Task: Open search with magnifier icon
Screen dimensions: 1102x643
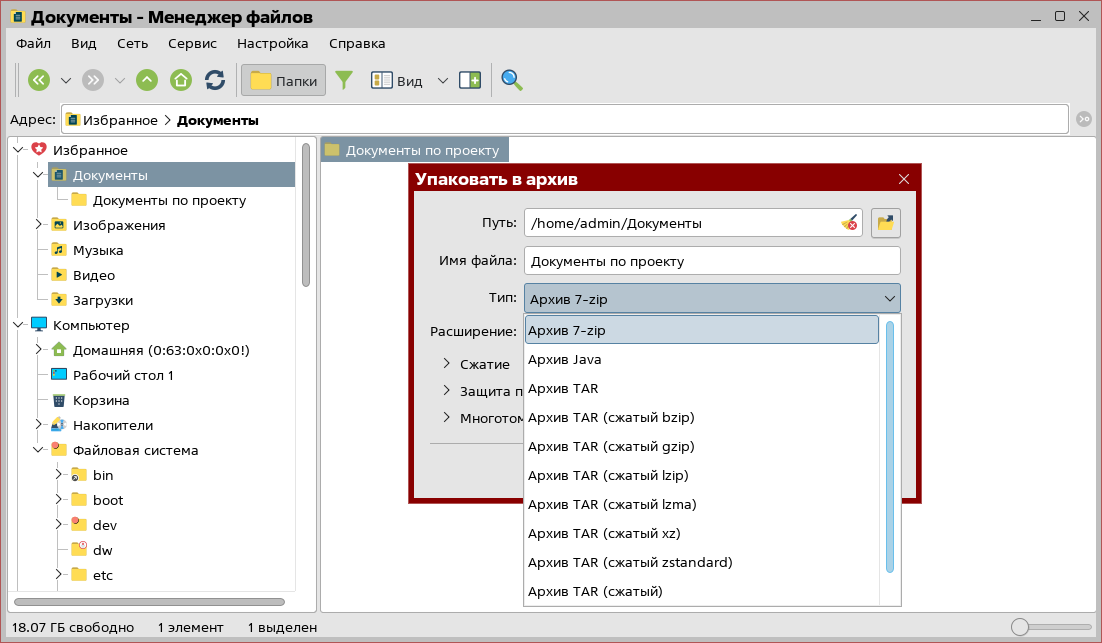Action: click(x=512, y=80)
